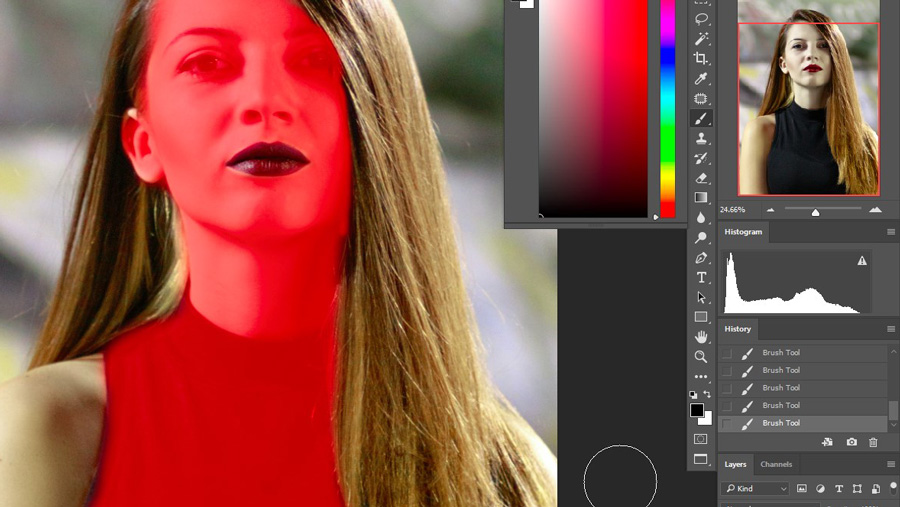Image resolution: width=900 pixels, height=507 pixels.
Task: Set history brush source on highlighted state
Action: 727,424
